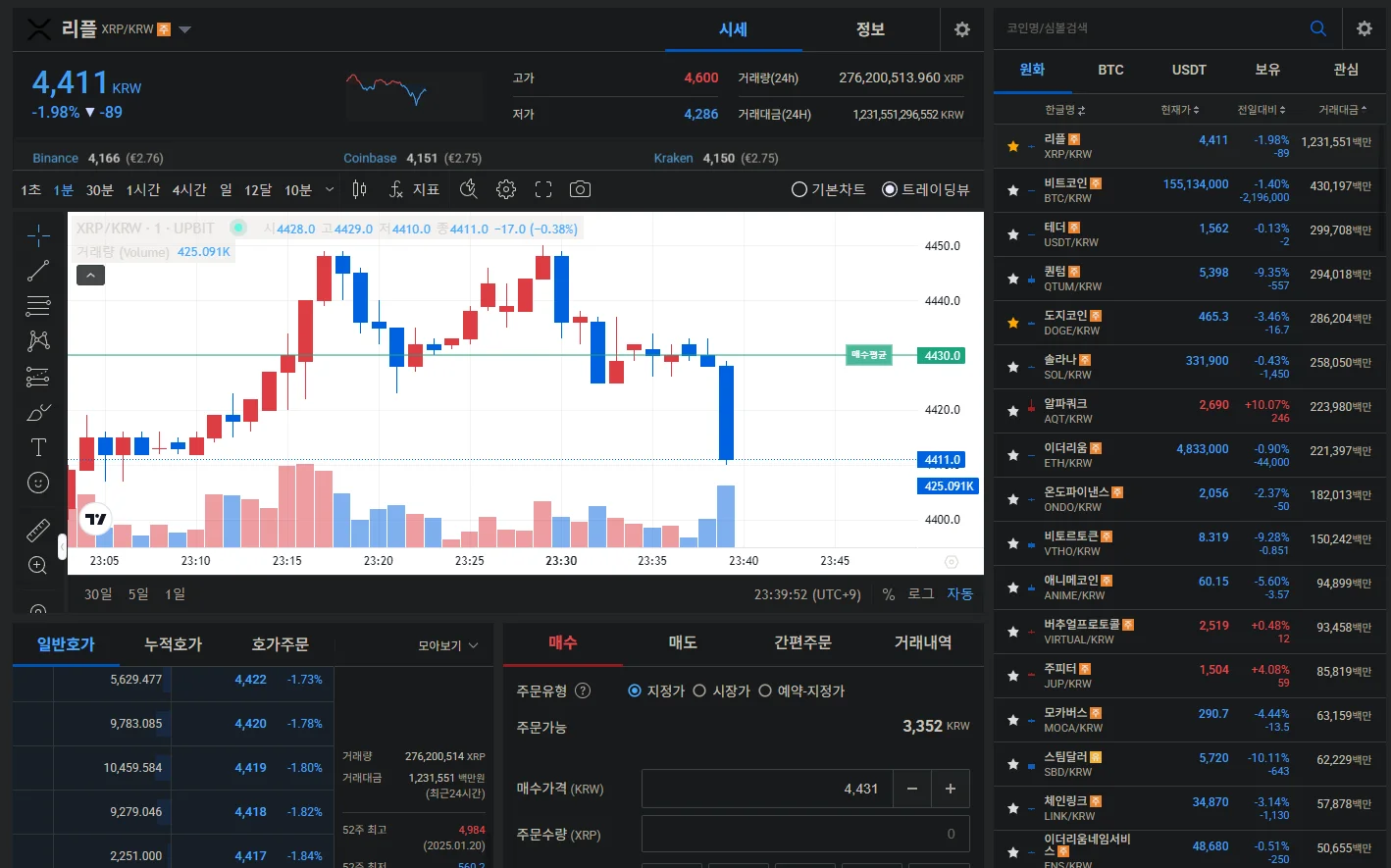1391x868 pixels.
Task: Switch to the 보유 tab
Action: click(x=1267, y=70)
